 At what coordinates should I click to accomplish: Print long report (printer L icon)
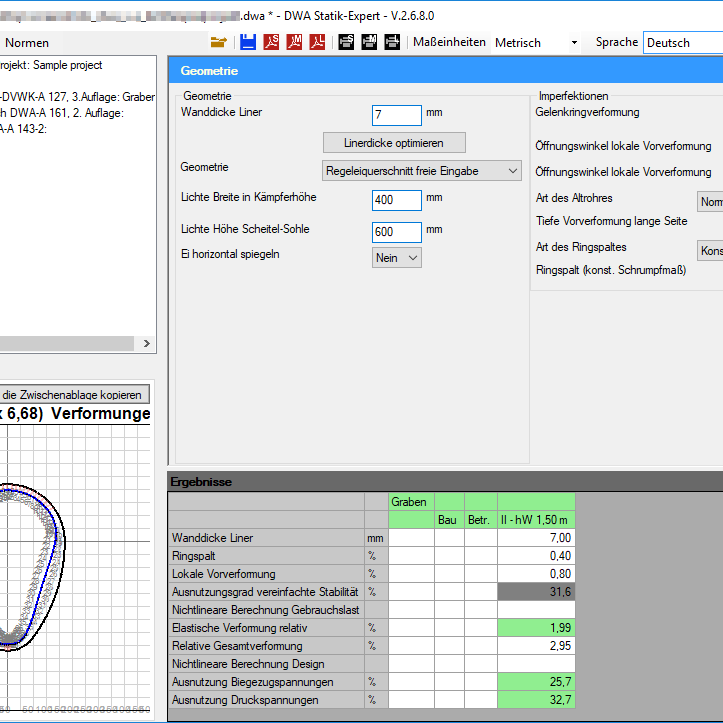click(x=392, y=42)
